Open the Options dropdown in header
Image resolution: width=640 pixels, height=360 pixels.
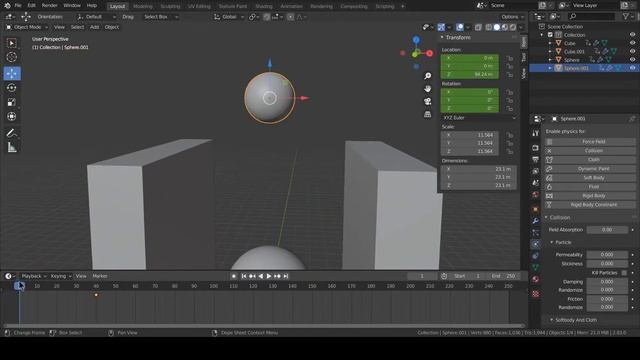(x=512, y=17)
